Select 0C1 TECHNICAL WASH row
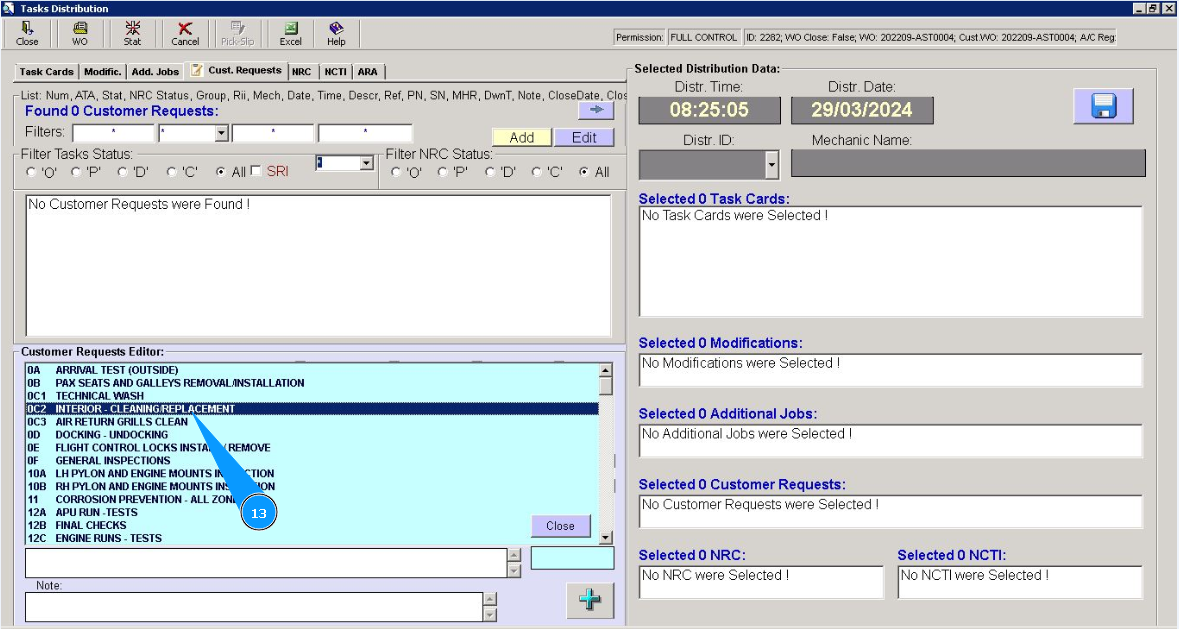Screen dimensions: 1179x629 click(x=312, y=395)
